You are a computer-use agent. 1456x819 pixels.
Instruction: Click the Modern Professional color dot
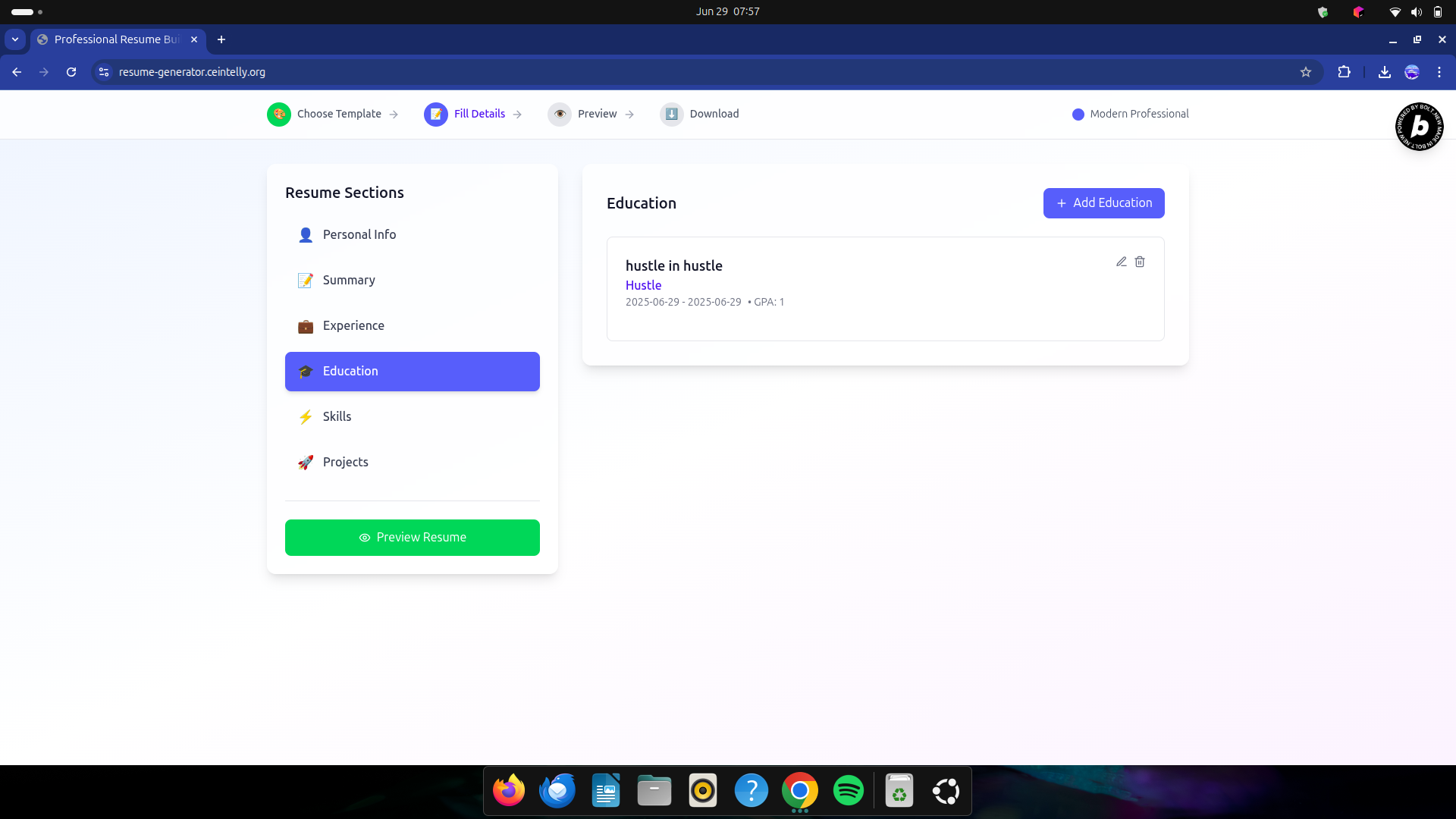(x=1078, y=115)
